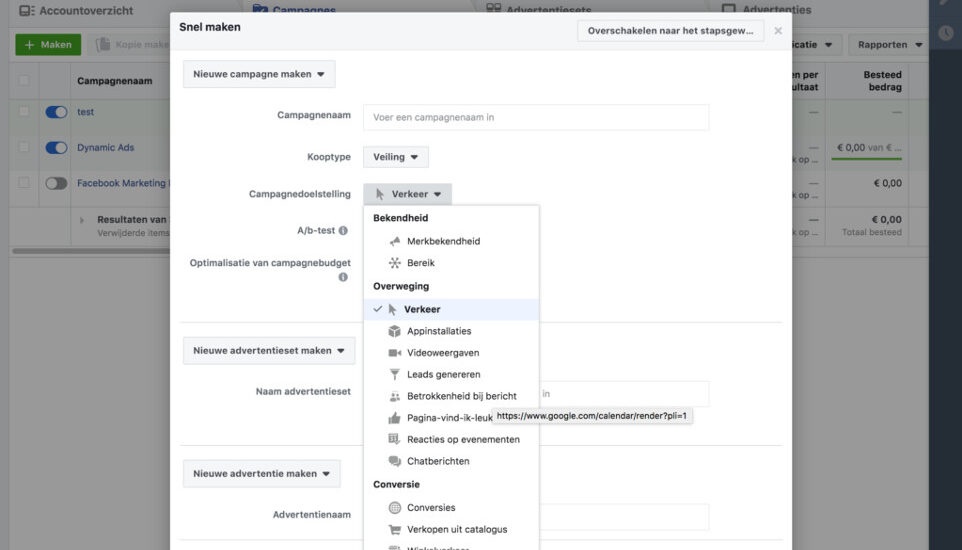
Task: Click the Besteed bedrag column header
Action: [882, 81]
